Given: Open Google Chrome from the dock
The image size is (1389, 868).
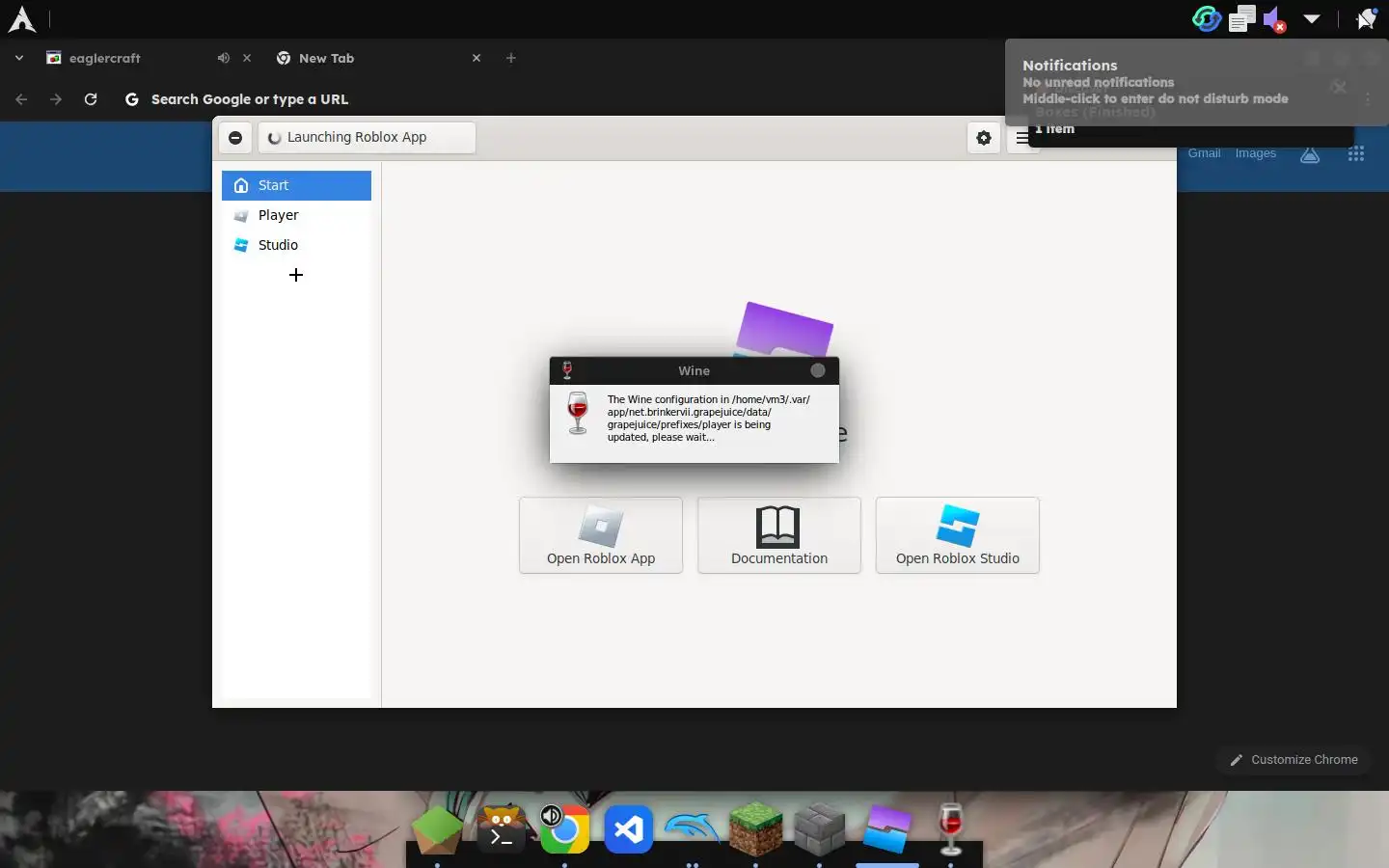Looking at the screenshot, I should 565,829.
